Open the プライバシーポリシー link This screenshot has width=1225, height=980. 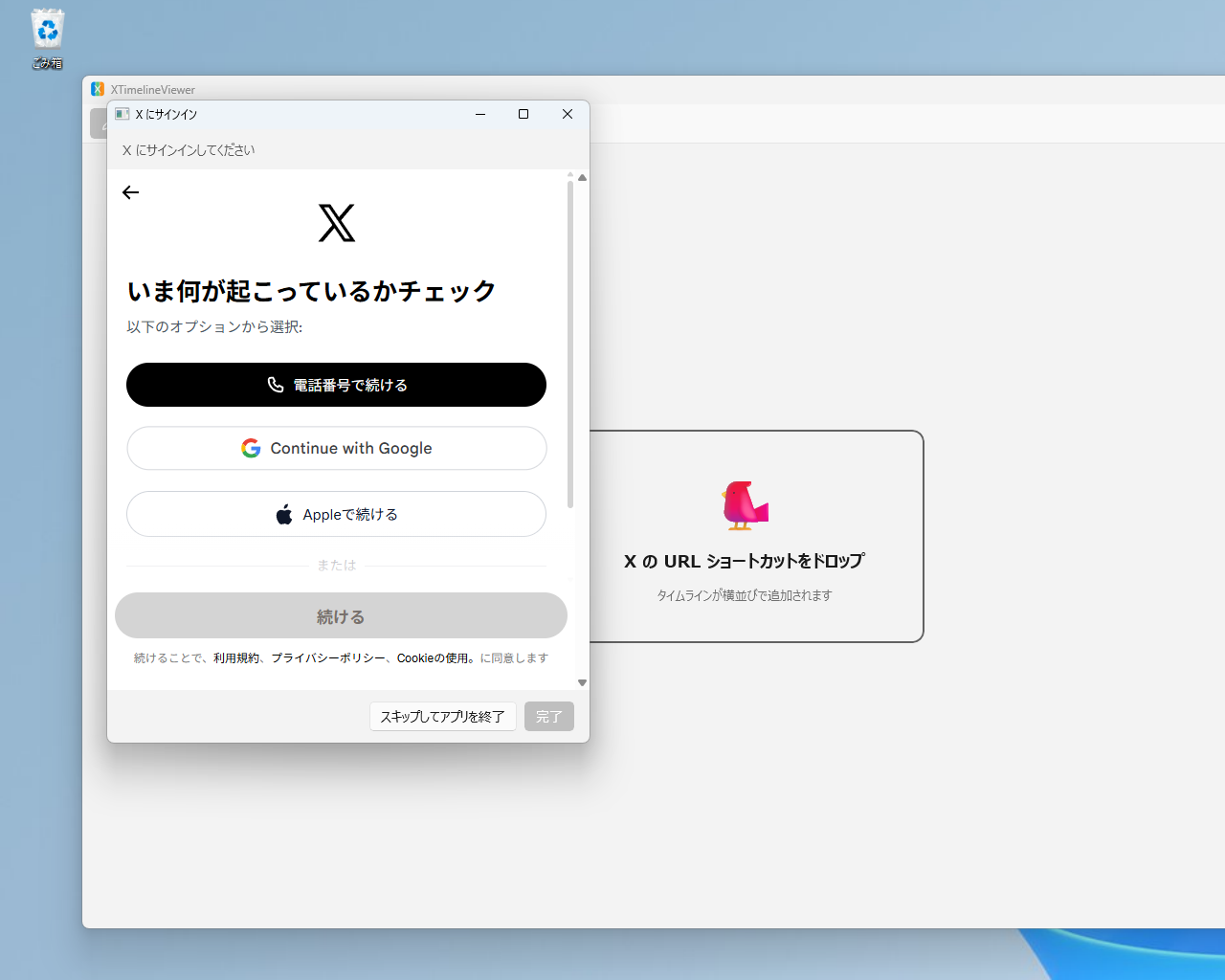328,658
